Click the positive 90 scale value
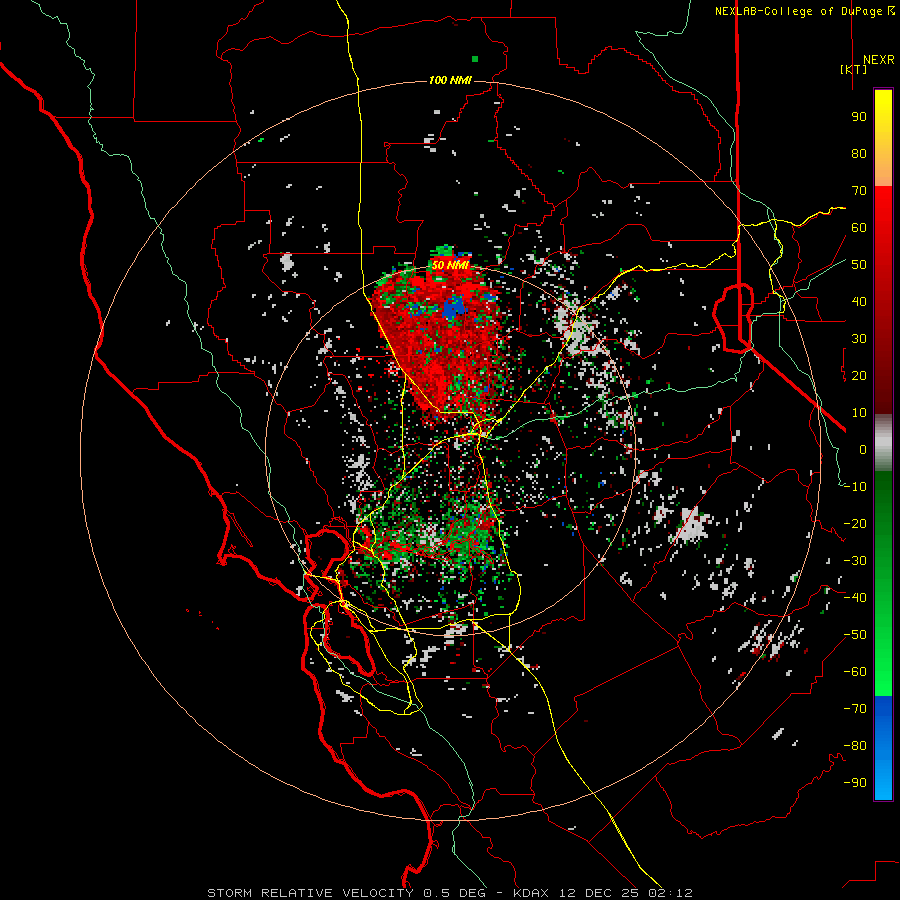This screenshot has height=900, width=900. (x=859, y=117)
